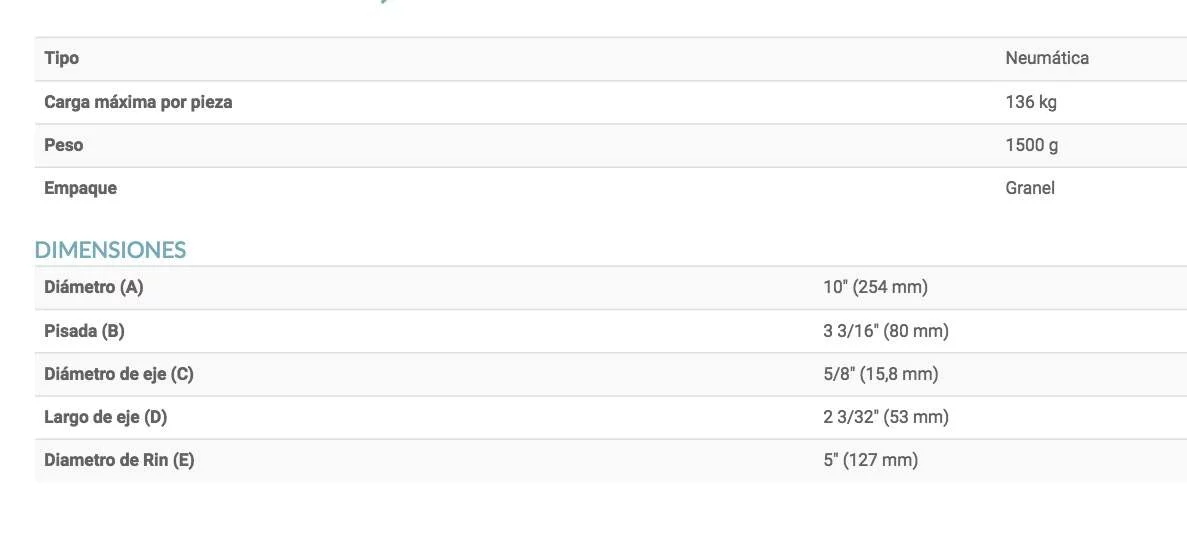Screen dimensions: 1187x549
Task: Click the Diámetro de eje (C) label
Action: coord(119,374)
